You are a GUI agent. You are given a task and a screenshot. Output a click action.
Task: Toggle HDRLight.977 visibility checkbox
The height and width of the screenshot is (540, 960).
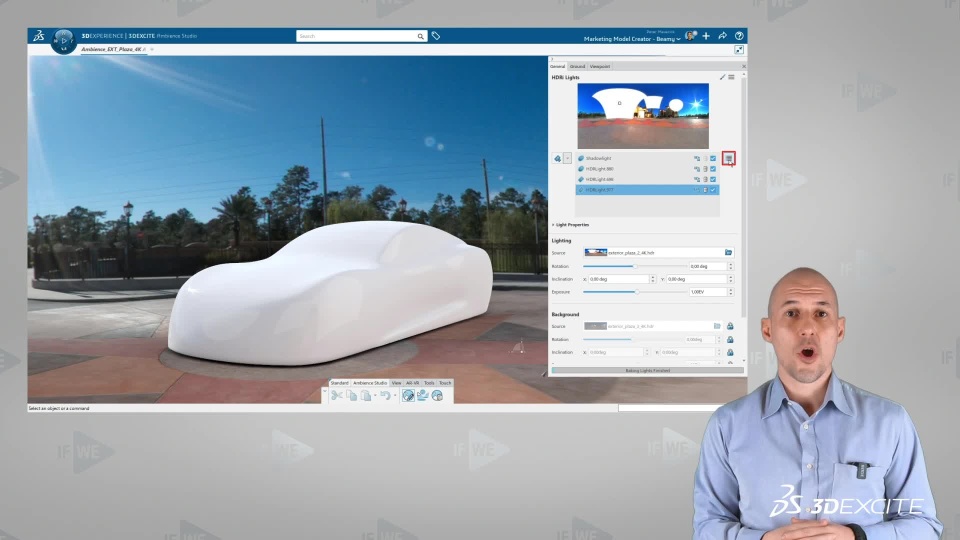click(713, 190)
